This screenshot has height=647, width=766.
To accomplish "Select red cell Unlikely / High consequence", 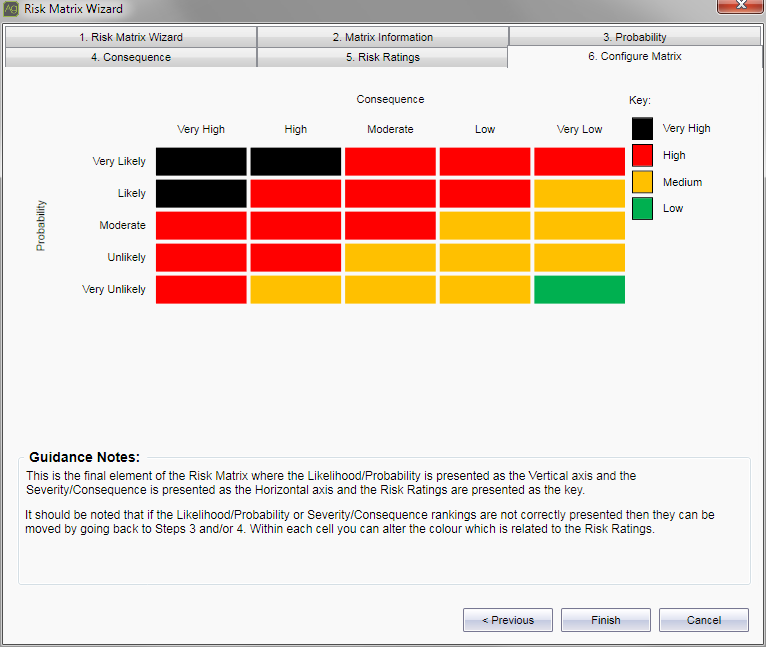I will pos(296,258).
